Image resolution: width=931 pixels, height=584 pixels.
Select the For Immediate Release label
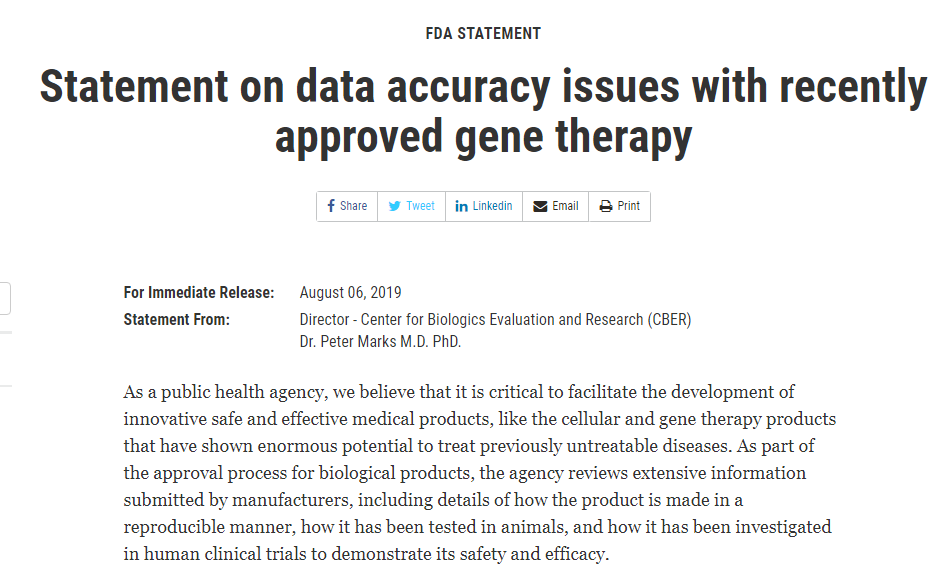[x=198, y=293]
